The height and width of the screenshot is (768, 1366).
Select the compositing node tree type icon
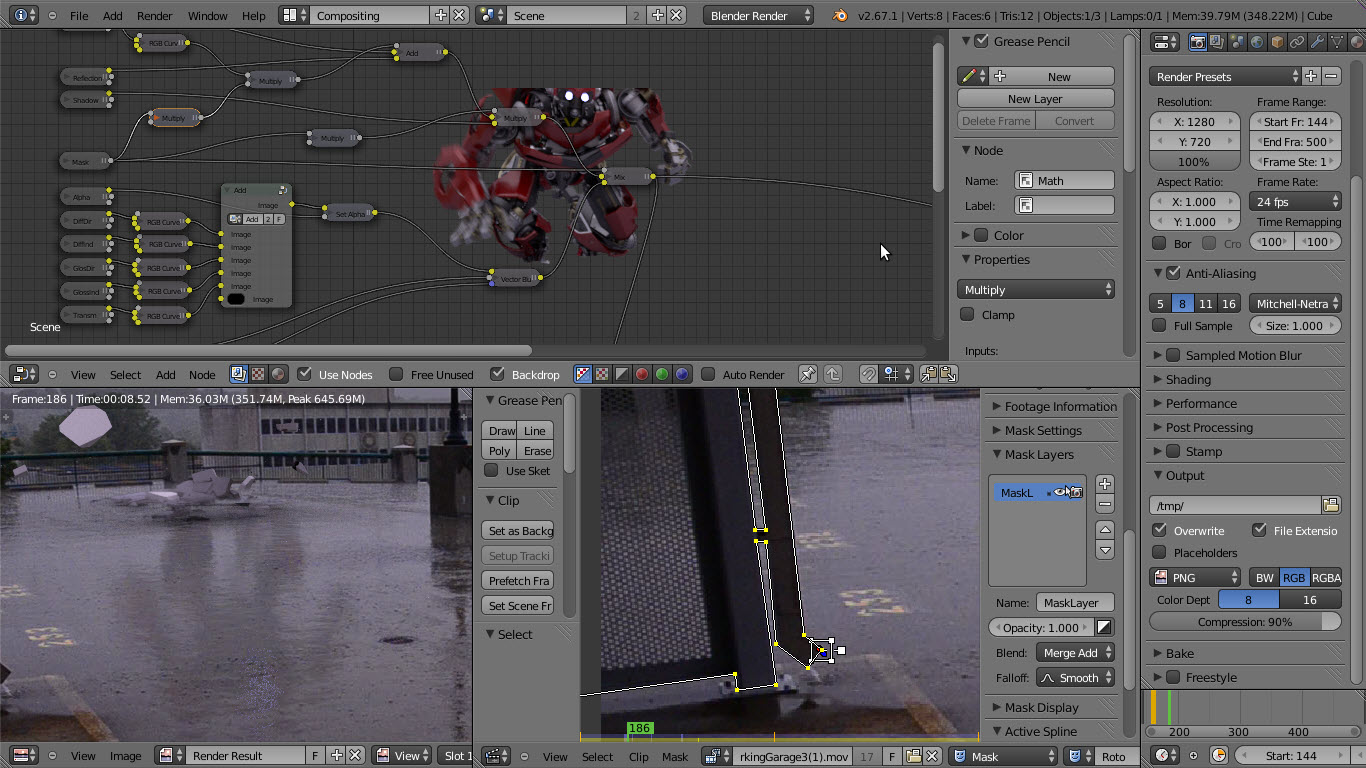click(x=238, y=374)
